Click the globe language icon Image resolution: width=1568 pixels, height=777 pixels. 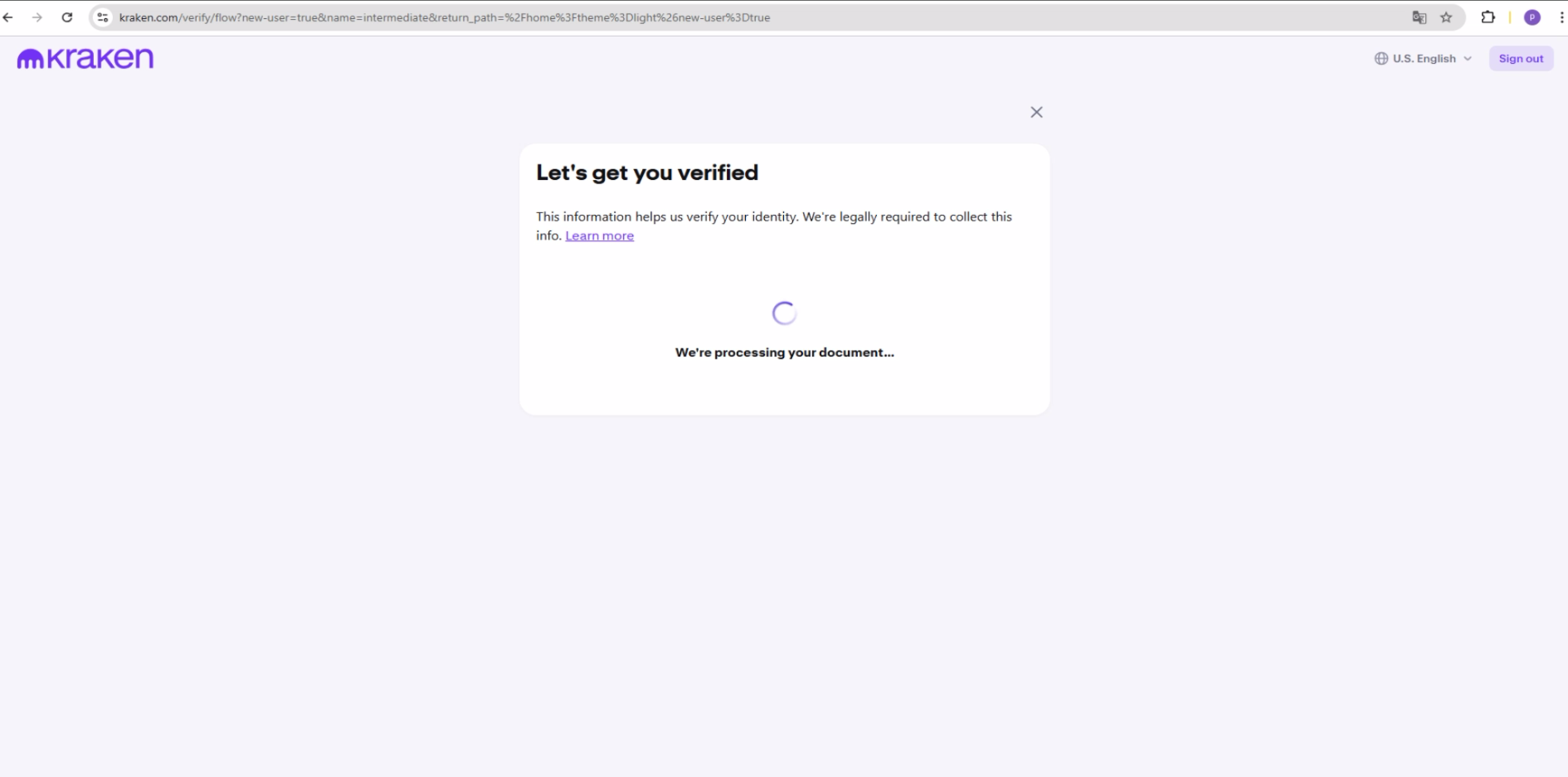click(x=1381, y=58)
